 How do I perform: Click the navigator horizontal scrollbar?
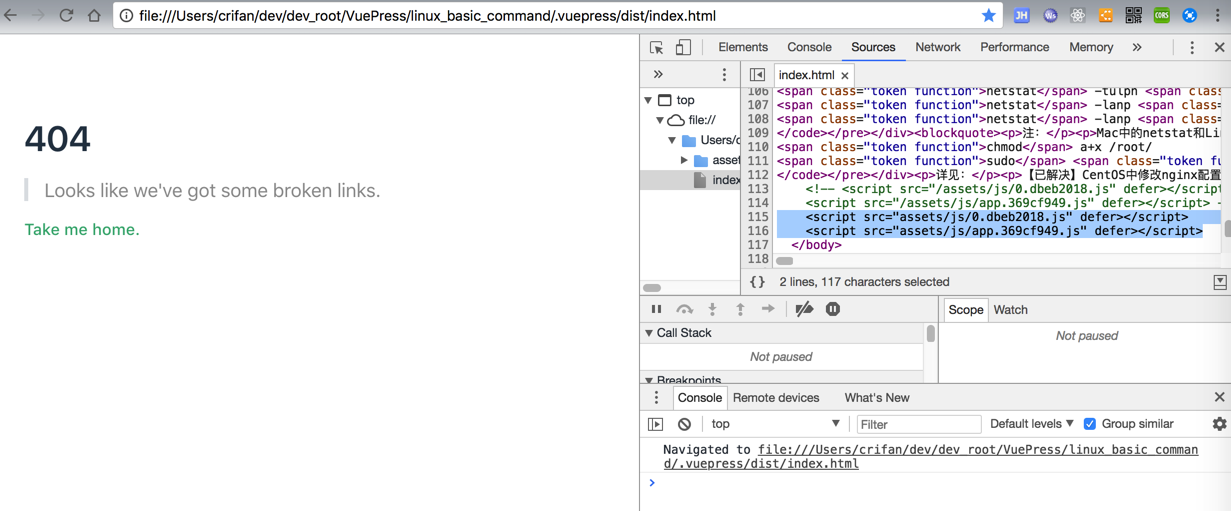coord(652,288)
